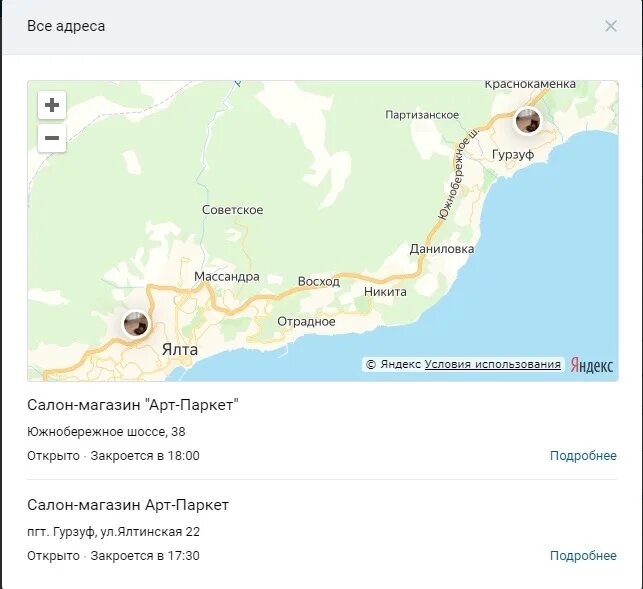Click the map marker near Гурзуф
The width and height of the screenshot is (643, 589).
click(x=527, y=121)
